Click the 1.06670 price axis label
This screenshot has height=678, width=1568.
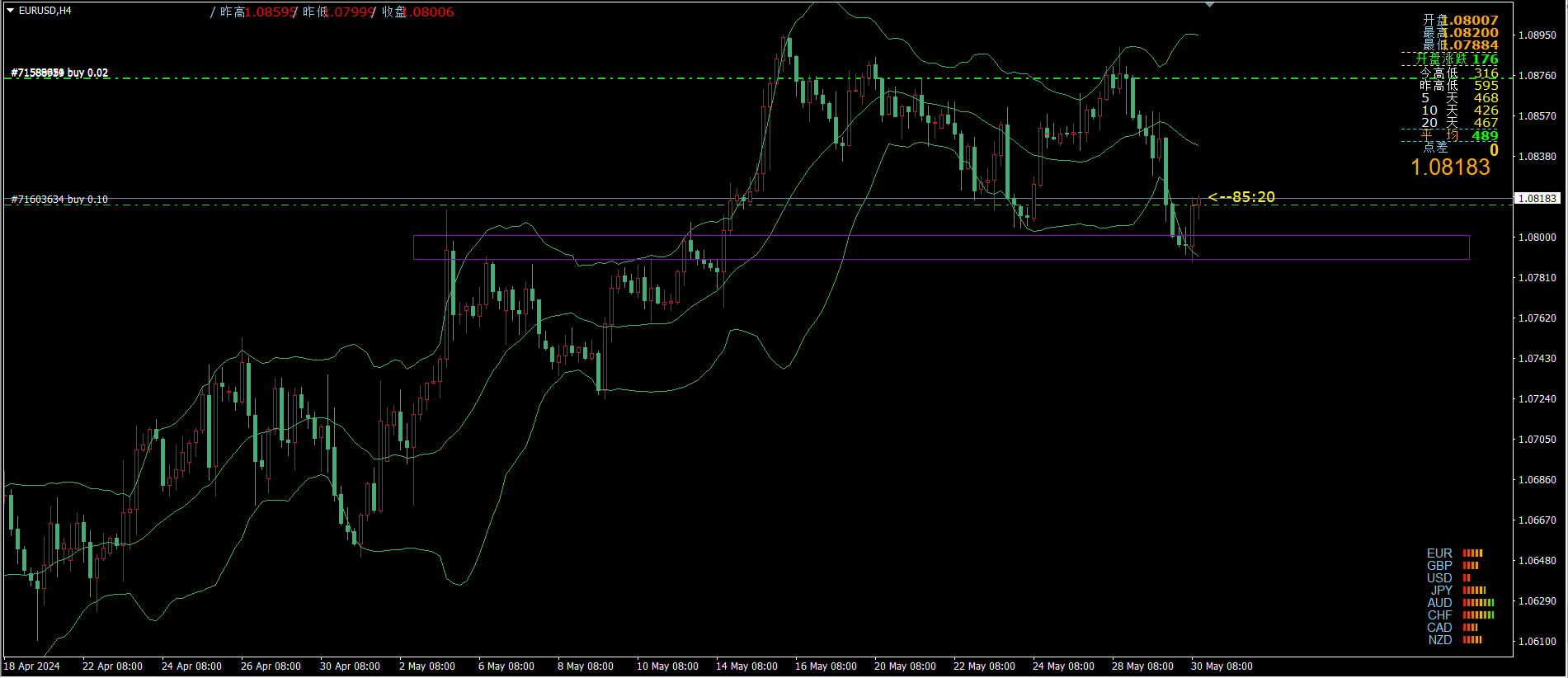coord(1537,520)
